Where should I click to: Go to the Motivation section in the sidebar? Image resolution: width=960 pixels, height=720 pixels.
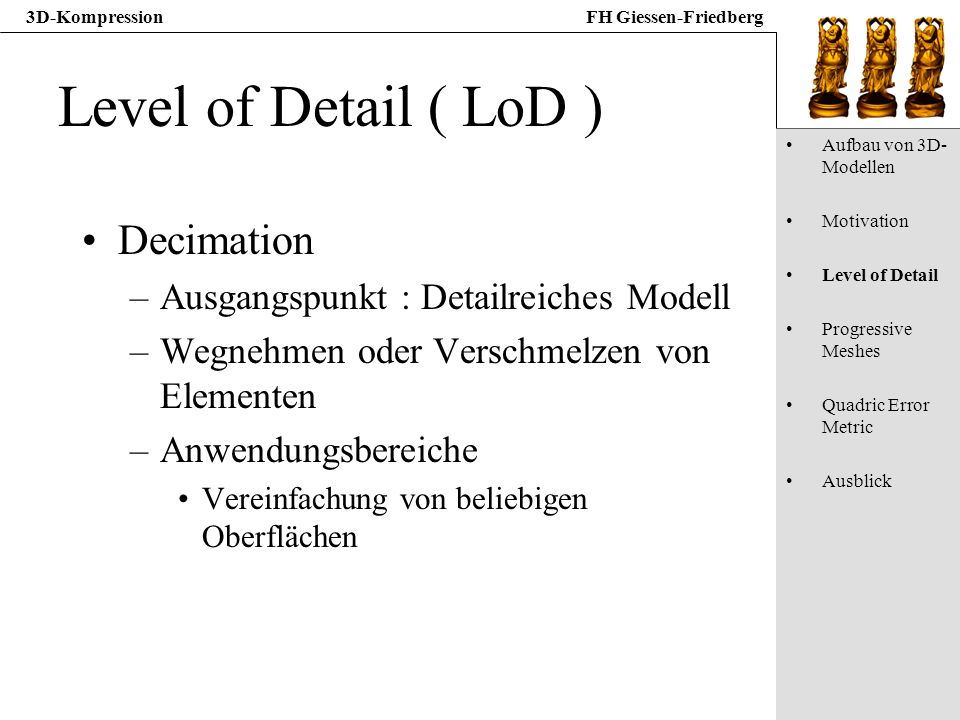(x=864, y=221)
